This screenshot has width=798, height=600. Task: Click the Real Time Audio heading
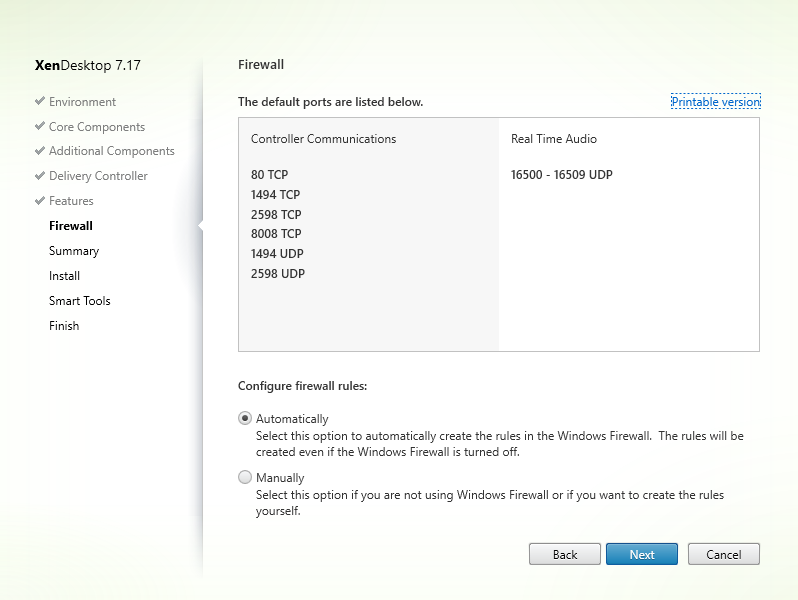[554, 139]
